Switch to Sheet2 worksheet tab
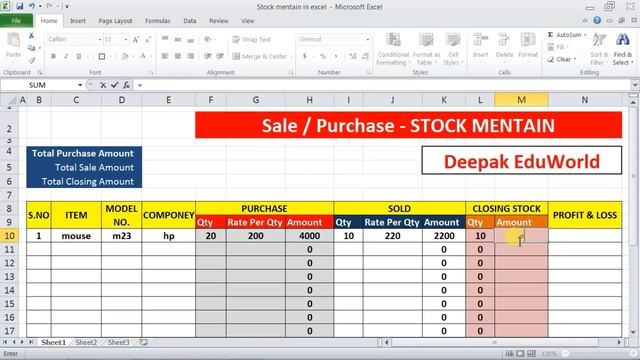Viewport: 640px width, 360px height. point(86,342)
